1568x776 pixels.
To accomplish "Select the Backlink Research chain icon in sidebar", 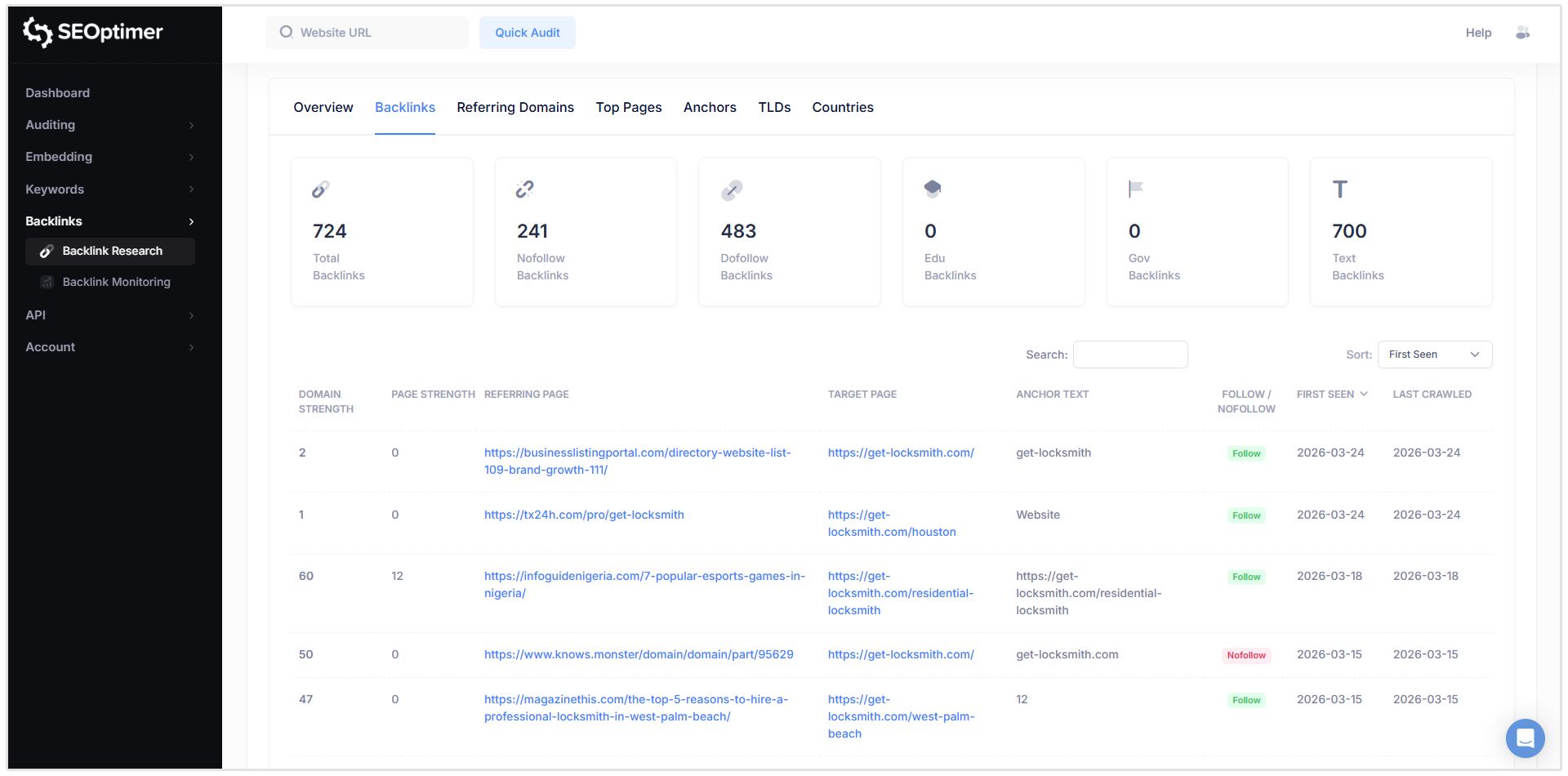I will 47,251.
